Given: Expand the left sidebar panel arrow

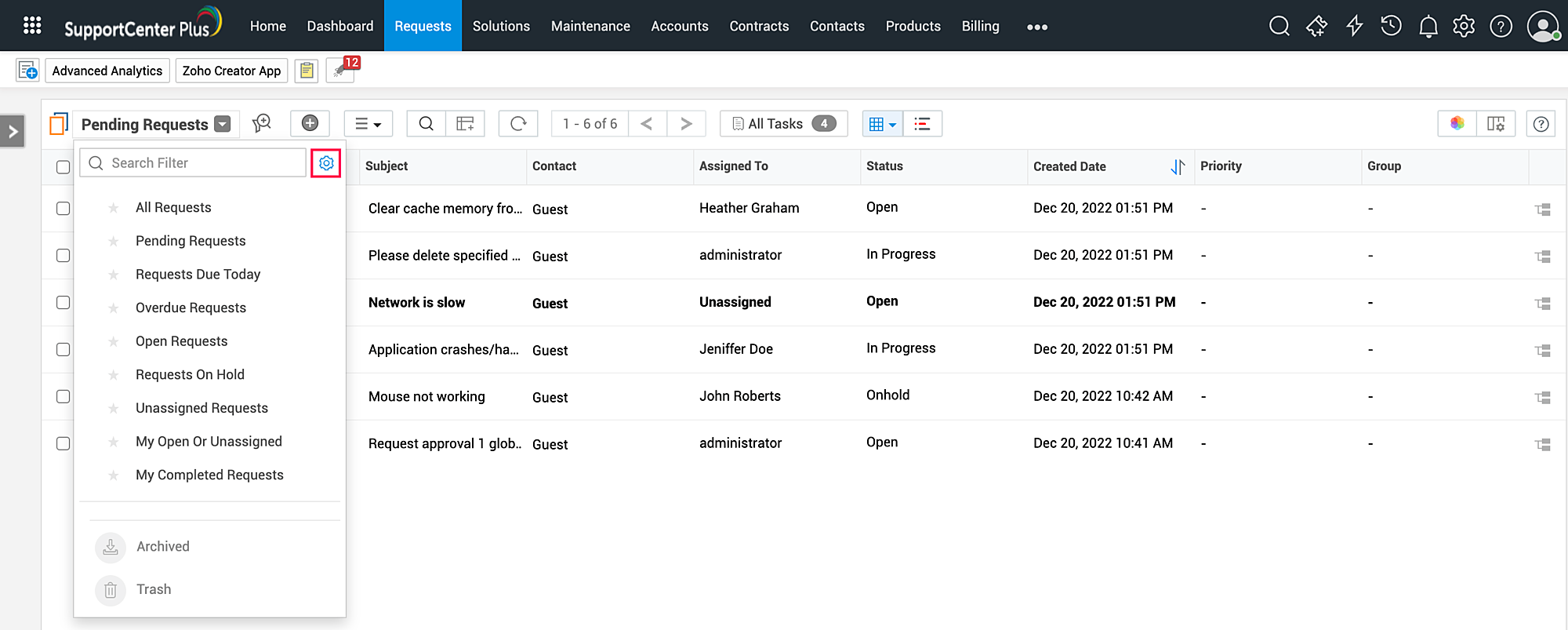Looking at the screenshot, I should (13, 132).
